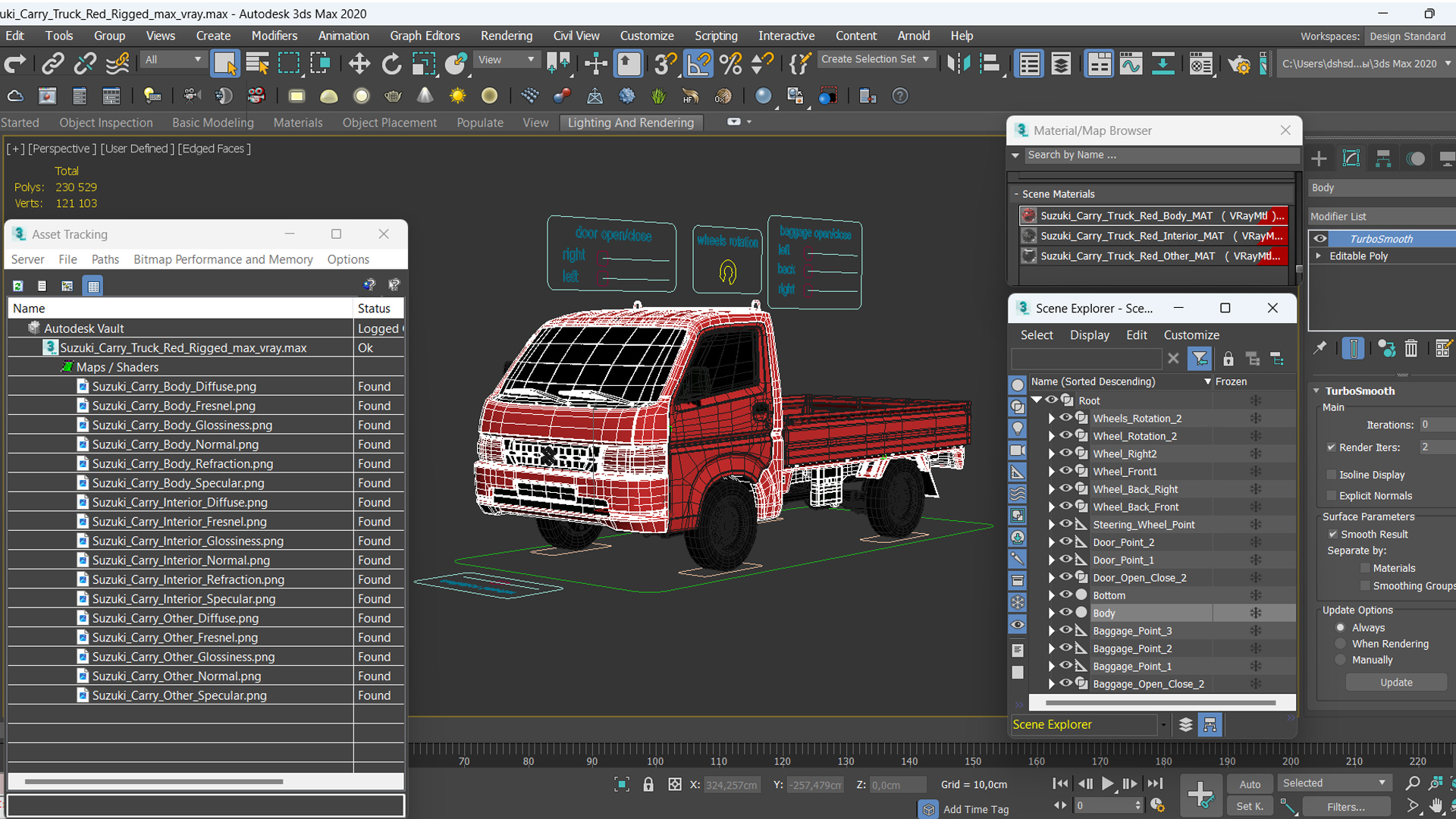Activate the Select and Uniform Scale tool
This screenshot has height=819, width=1456.
coord(423,64)
